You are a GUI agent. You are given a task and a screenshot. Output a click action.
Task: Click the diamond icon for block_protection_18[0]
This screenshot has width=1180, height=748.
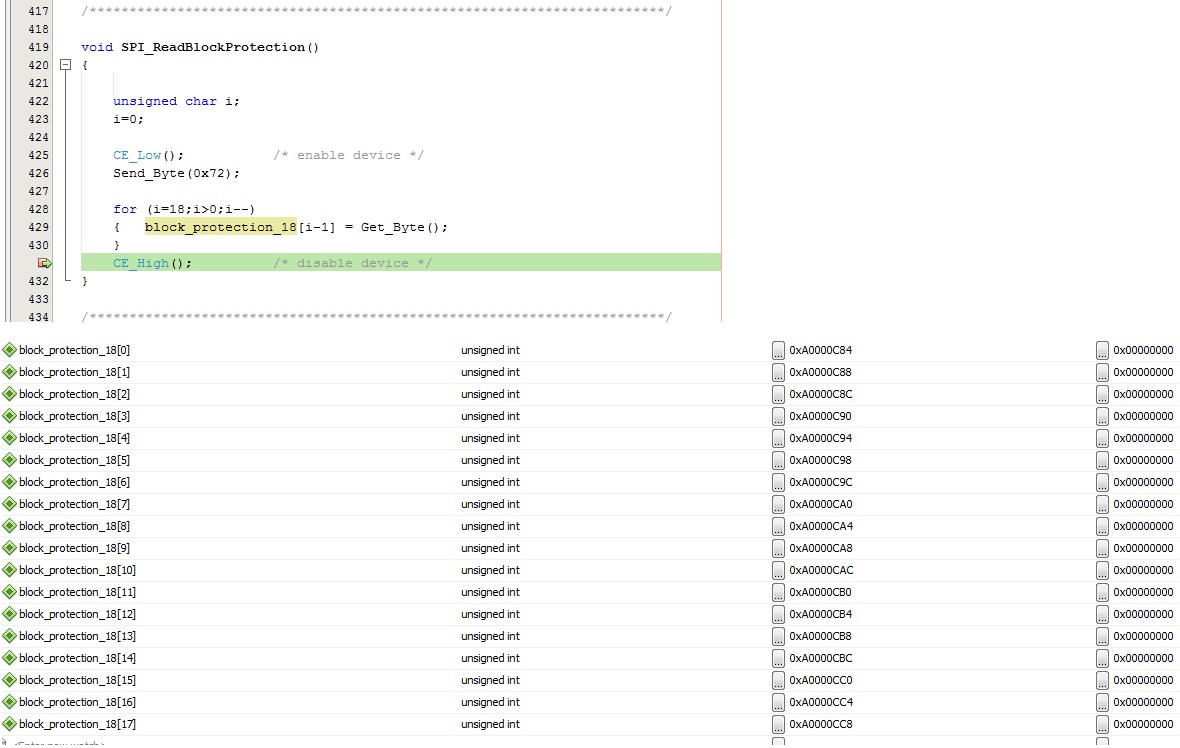[9, 350]
